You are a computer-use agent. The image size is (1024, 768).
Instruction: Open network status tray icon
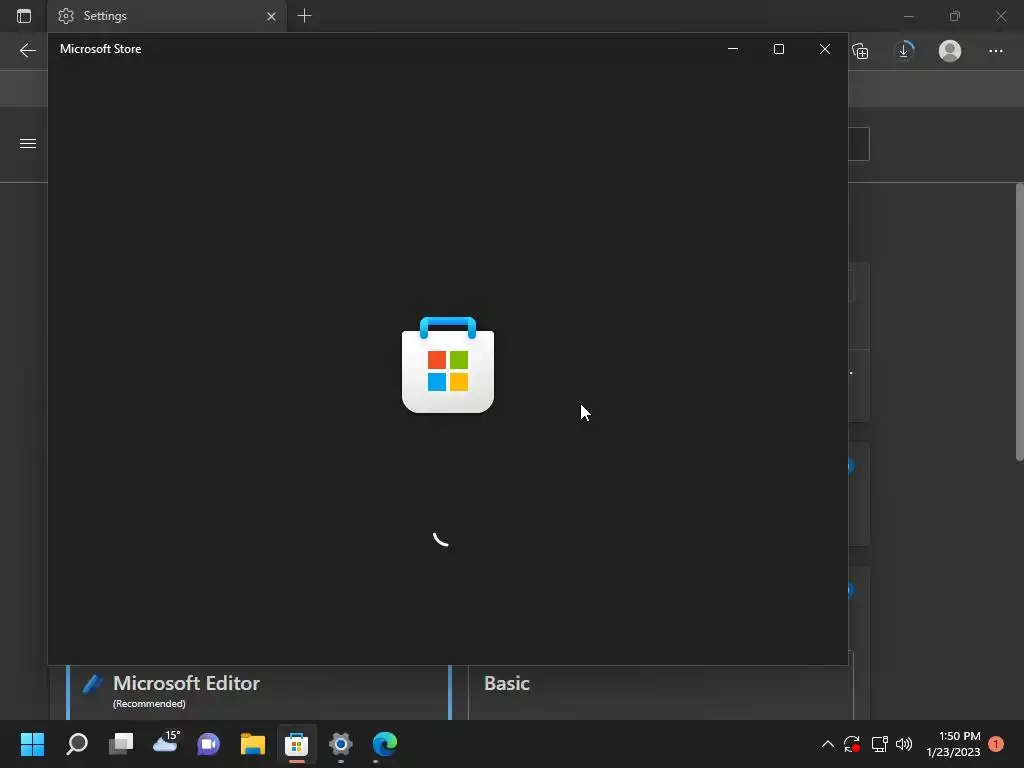879,744
